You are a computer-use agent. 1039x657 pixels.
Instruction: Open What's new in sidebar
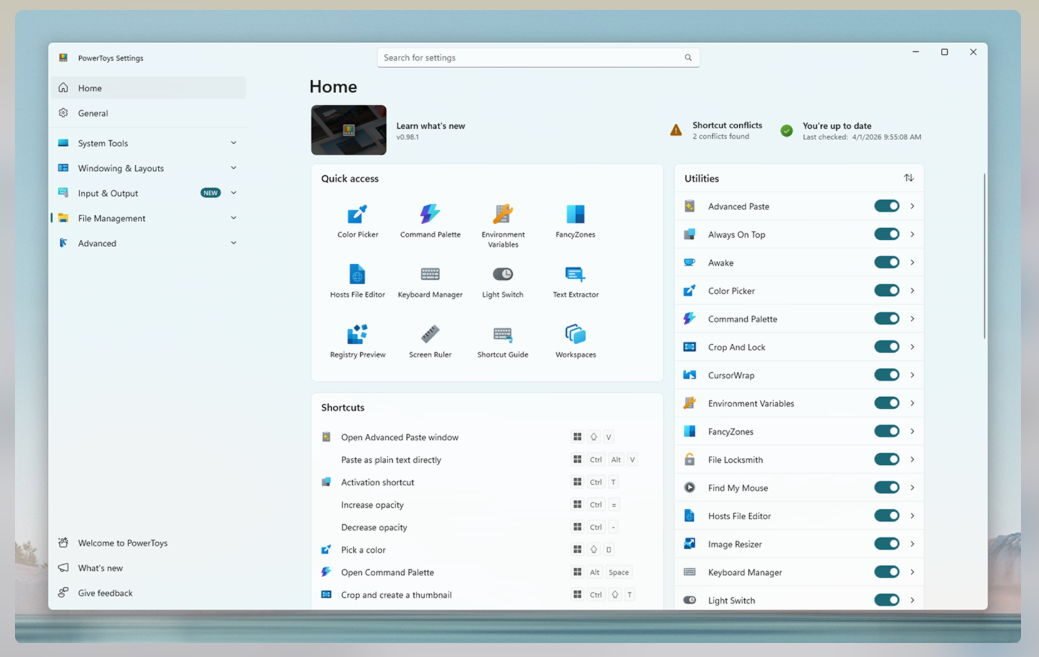pos(148,568)
